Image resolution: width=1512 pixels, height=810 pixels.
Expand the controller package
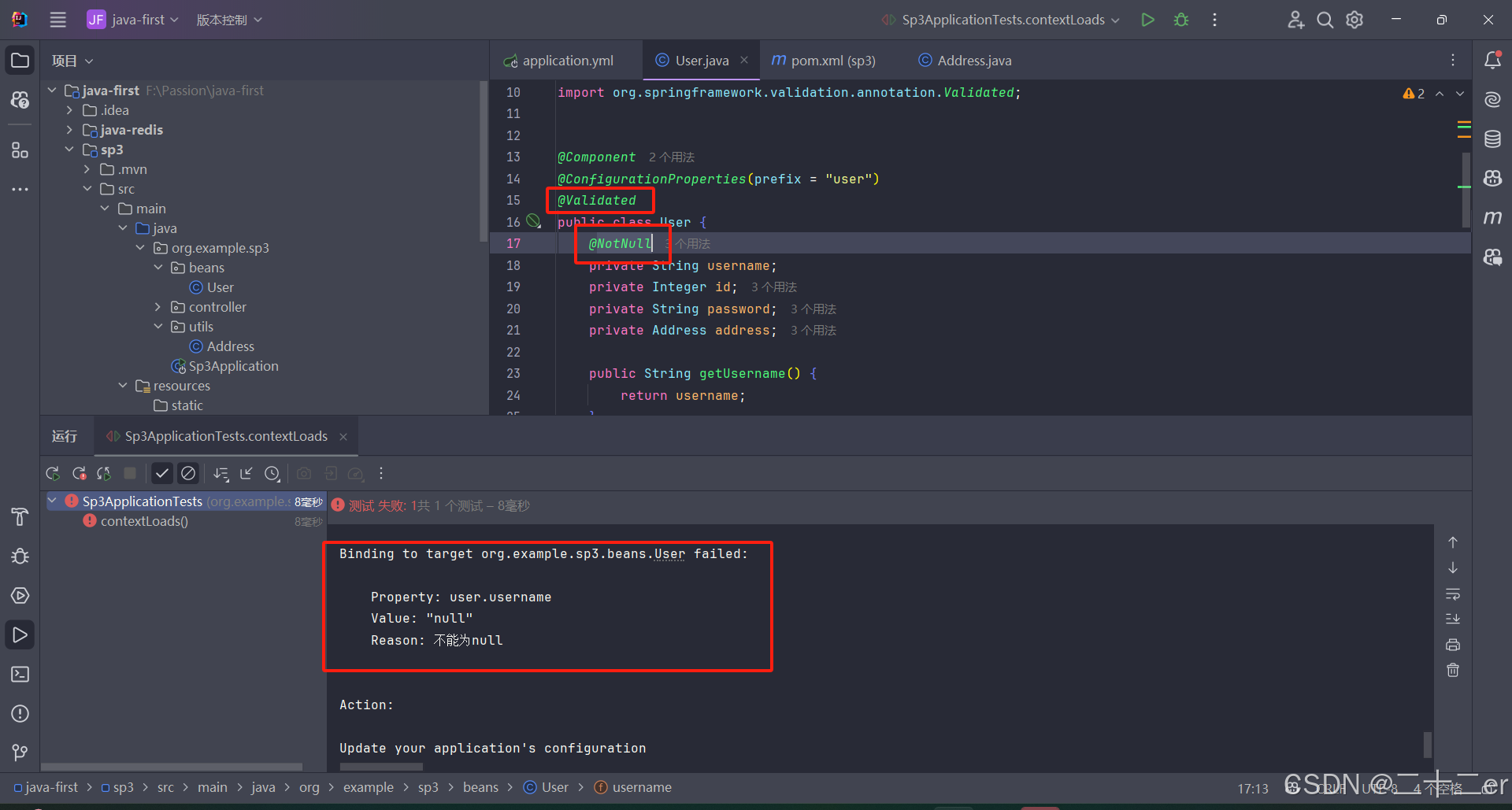[157, 307]
